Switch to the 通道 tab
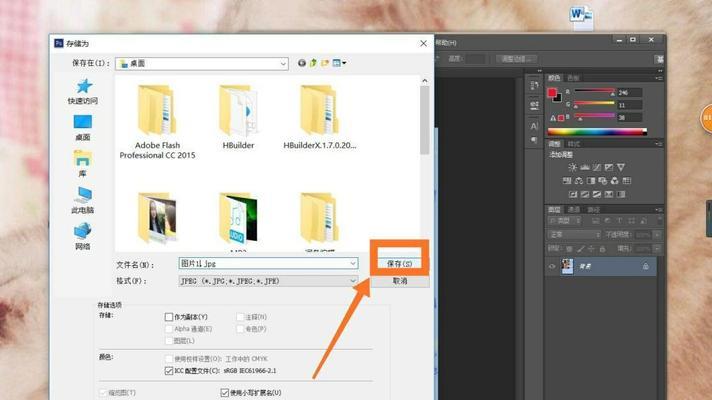712x400 pixels. click(x=574, y=210)
